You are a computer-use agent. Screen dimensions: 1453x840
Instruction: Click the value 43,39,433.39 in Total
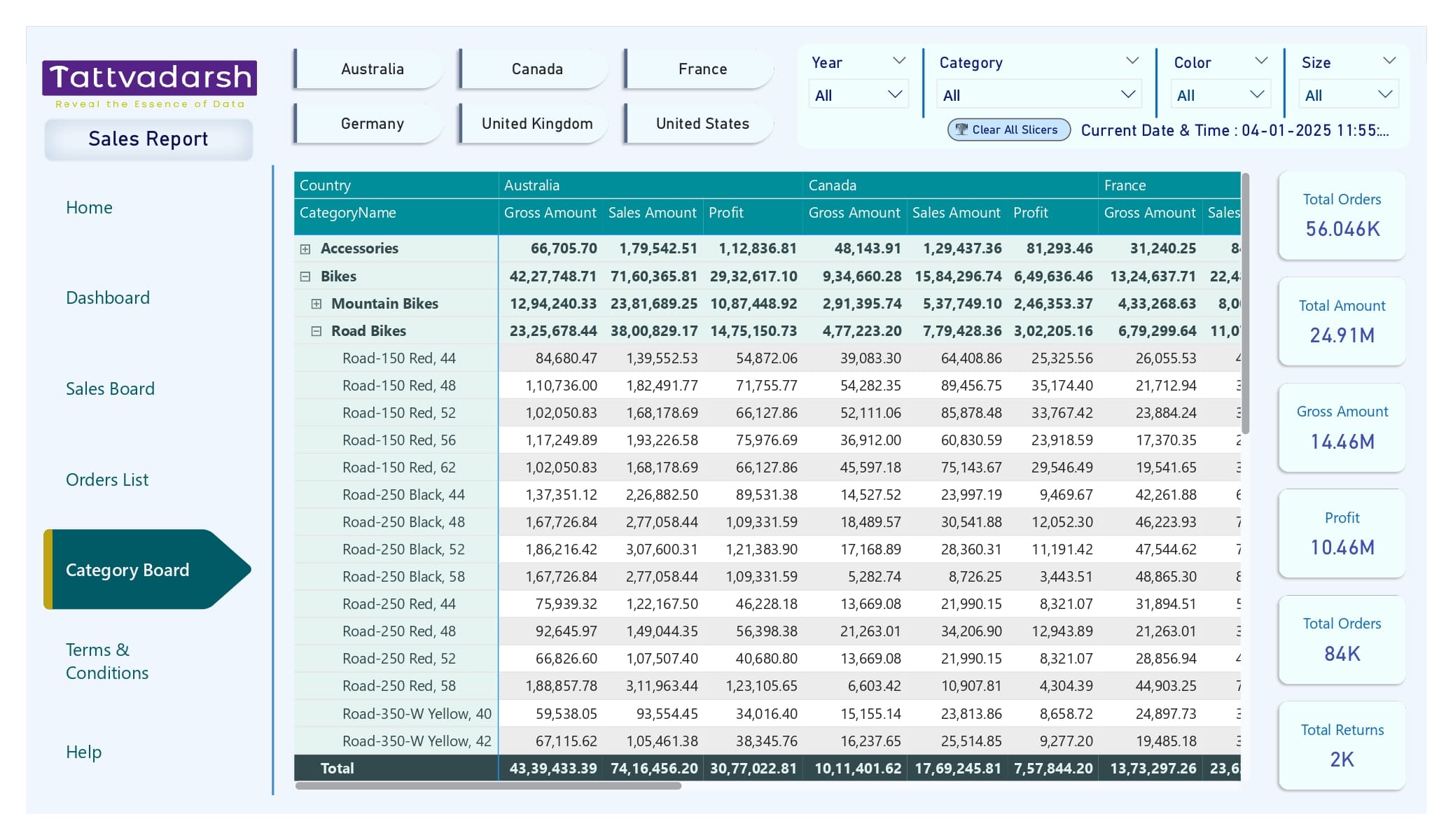[553, 769]
